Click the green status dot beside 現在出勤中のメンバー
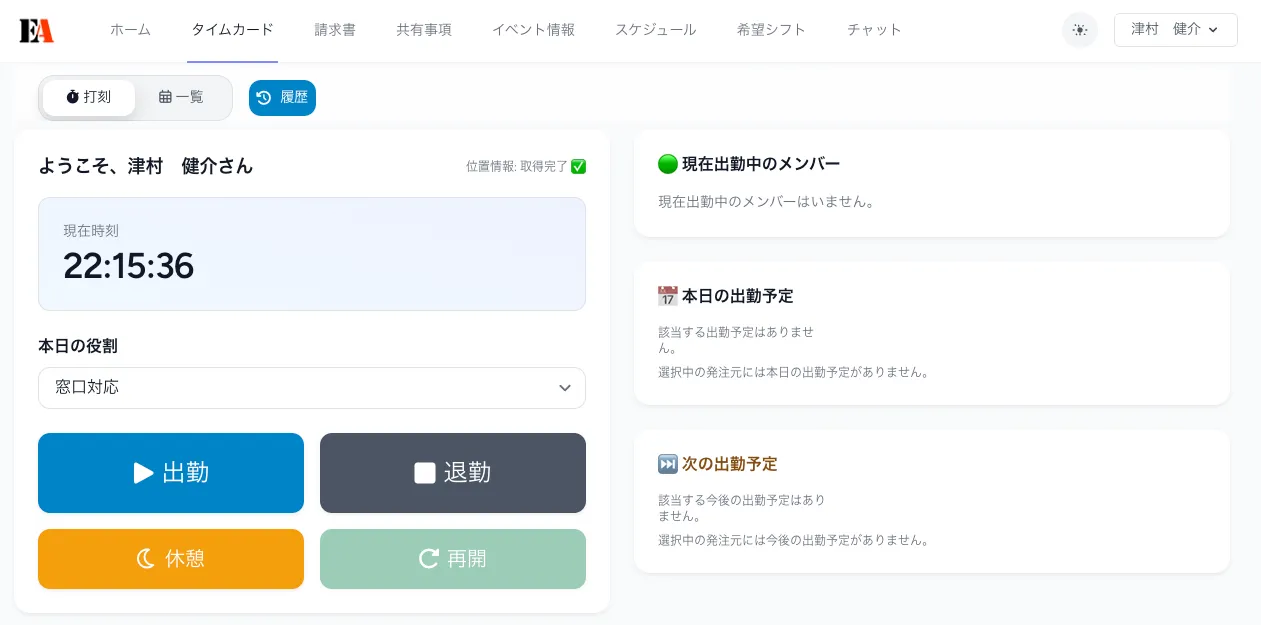This screenshot has width=1261, height=625. (x=667, y=164)
